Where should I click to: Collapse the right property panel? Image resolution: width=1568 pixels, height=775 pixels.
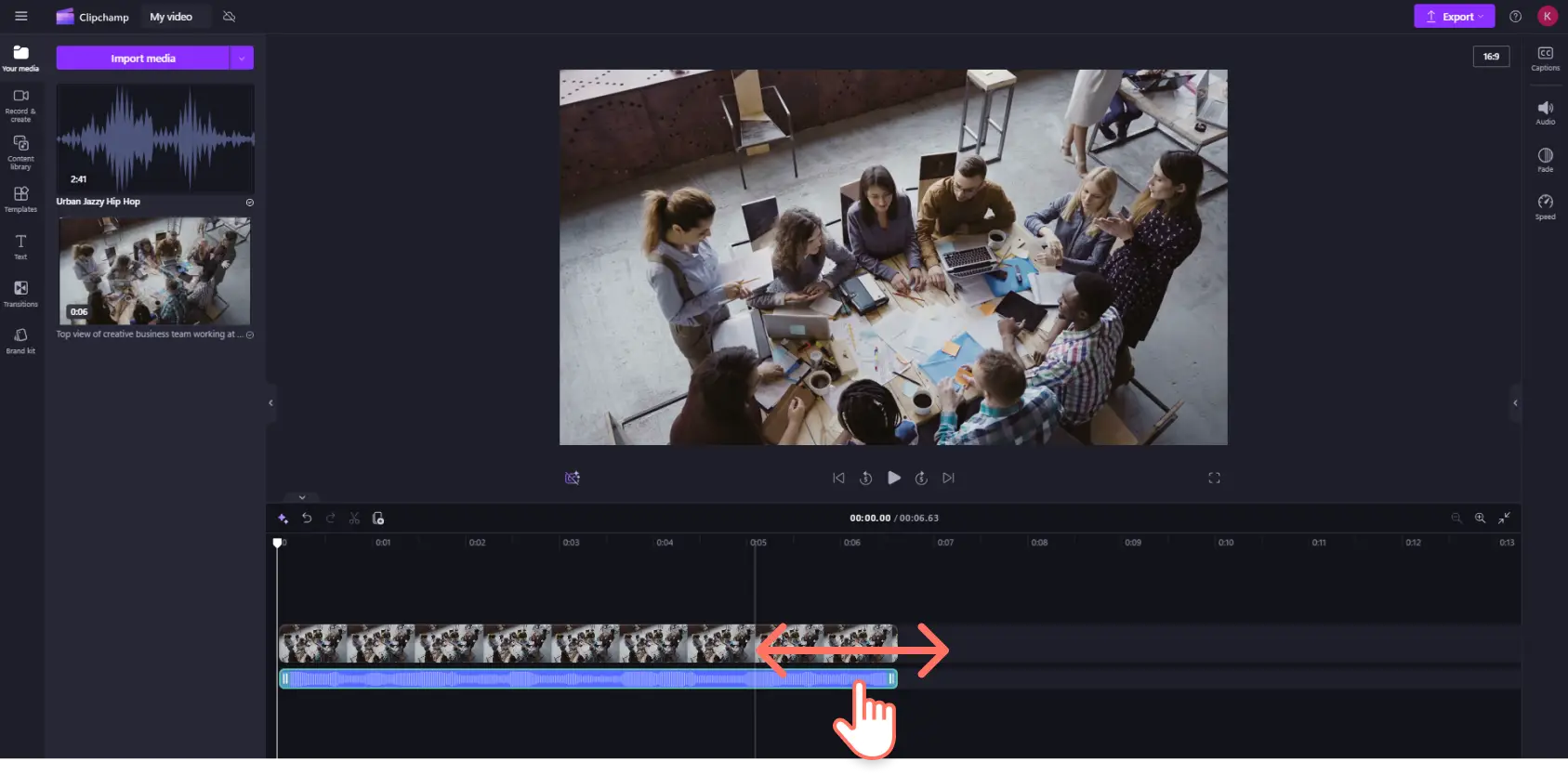point(1515,402)
